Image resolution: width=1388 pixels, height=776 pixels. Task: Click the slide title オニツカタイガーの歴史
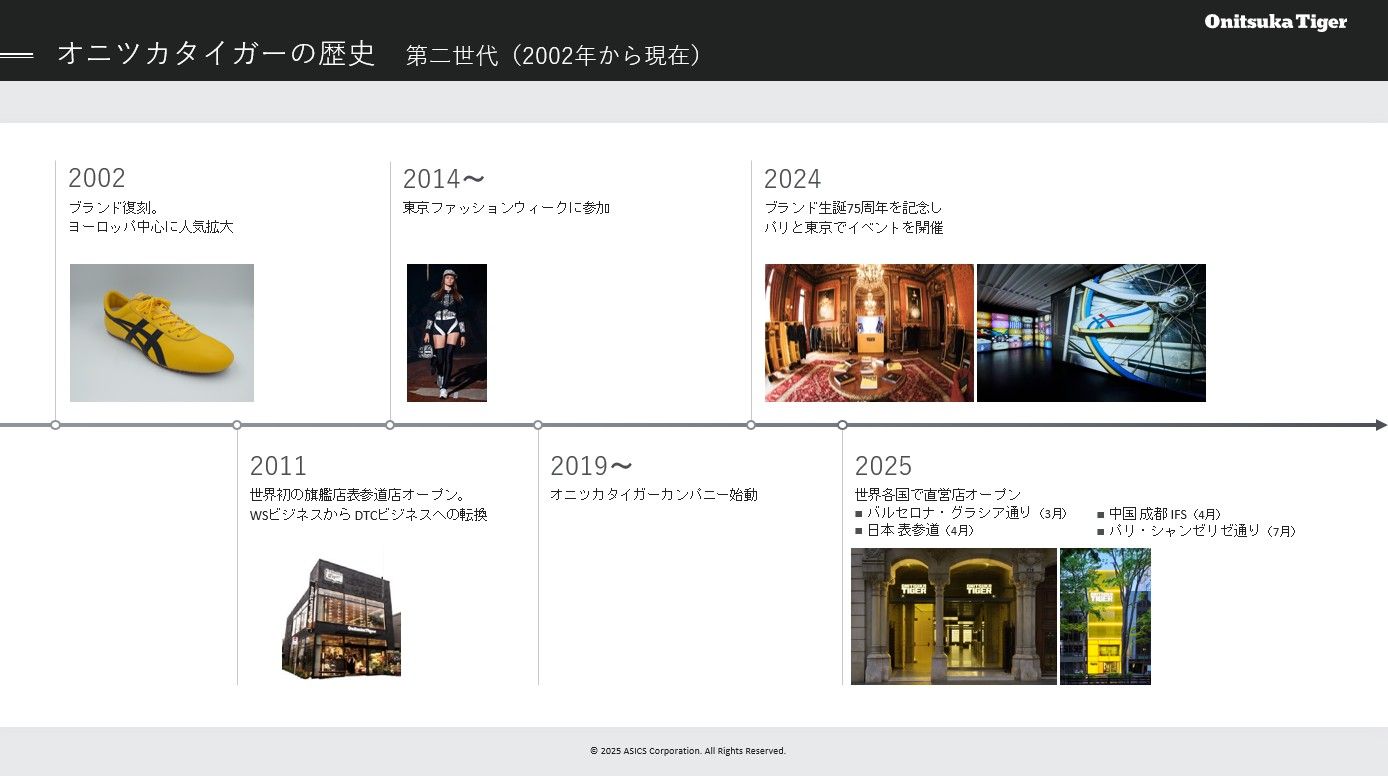pyautogui.click(x=216, y=54)
